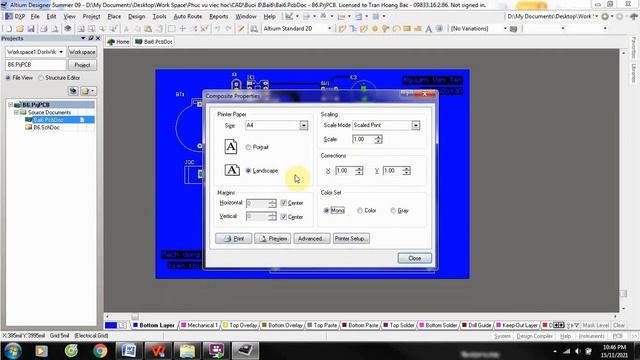Image resolution: width=640 pixels, height=360 pixels.
Task: Open the No Variations dropdown
Action: point(505,29)
